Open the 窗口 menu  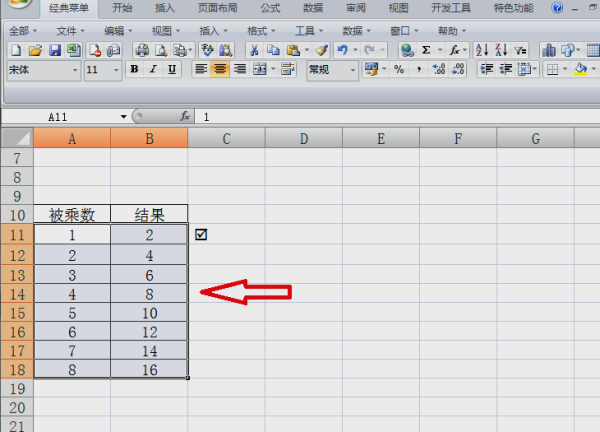(x=404, y=31)
